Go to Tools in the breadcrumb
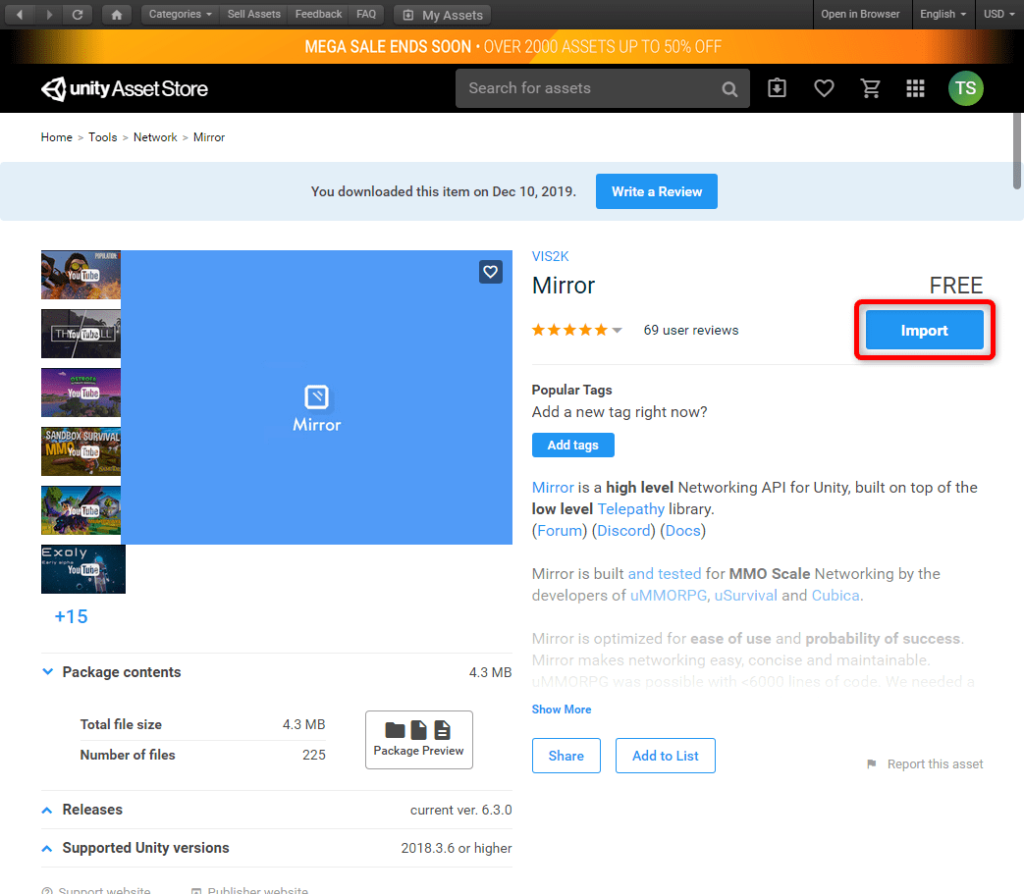The image size is (1024, 894). coord(103,137)
